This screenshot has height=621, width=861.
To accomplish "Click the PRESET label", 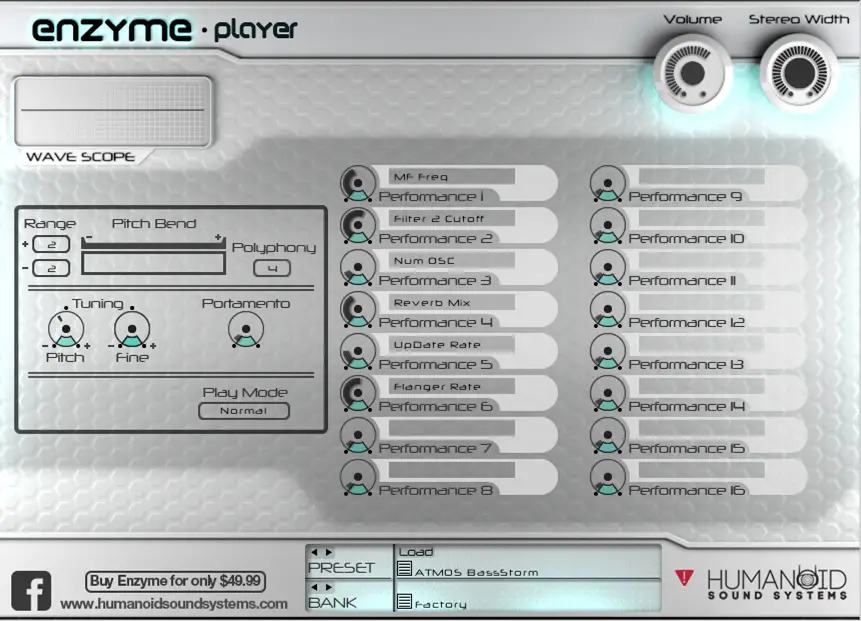I will (341, 568).
